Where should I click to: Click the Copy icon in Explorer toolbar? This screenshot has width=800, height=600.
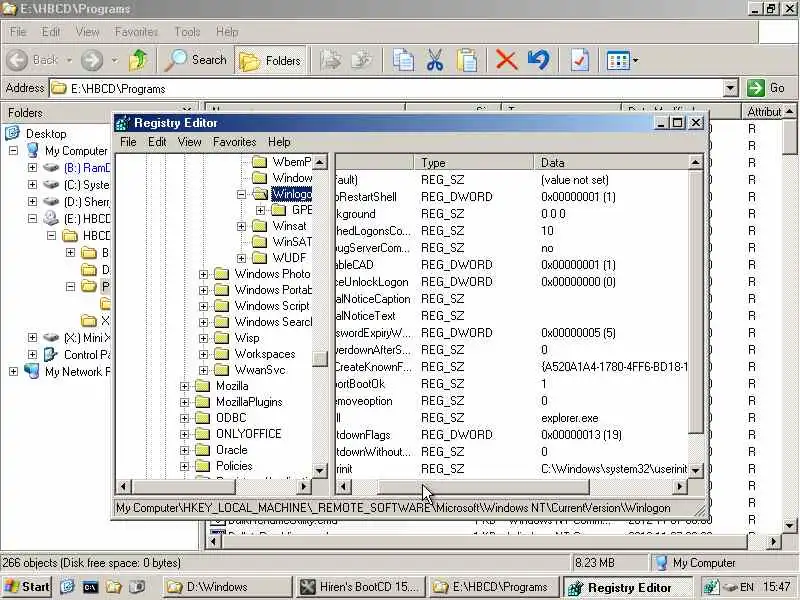(403, 60)
